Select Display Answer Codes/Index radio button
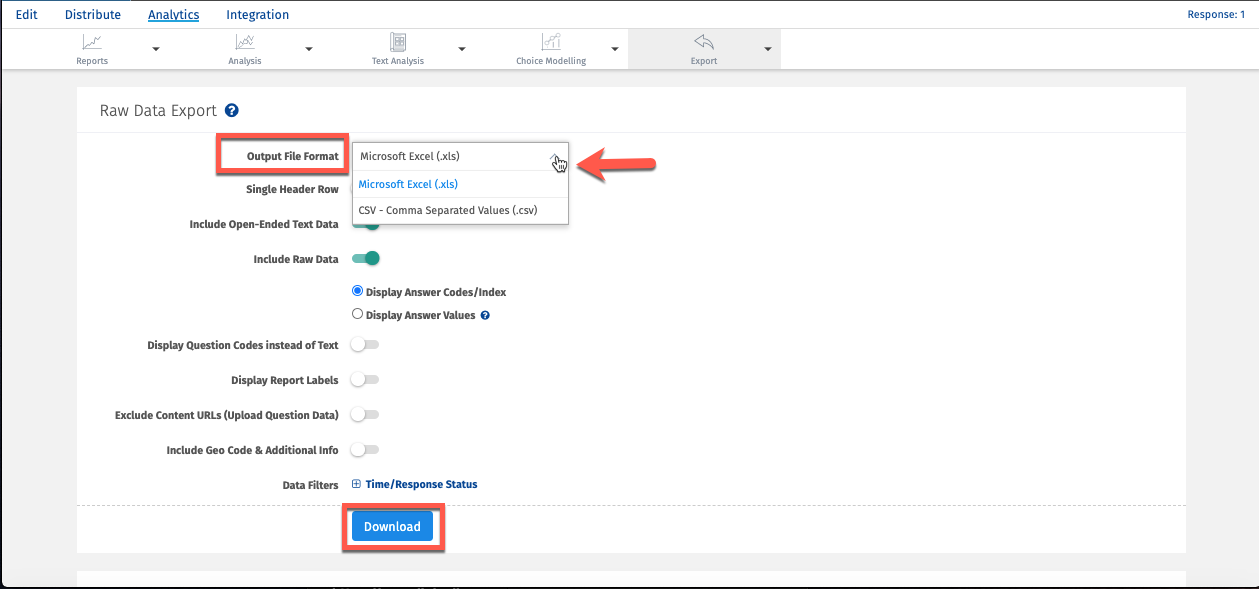 [357, 291]
